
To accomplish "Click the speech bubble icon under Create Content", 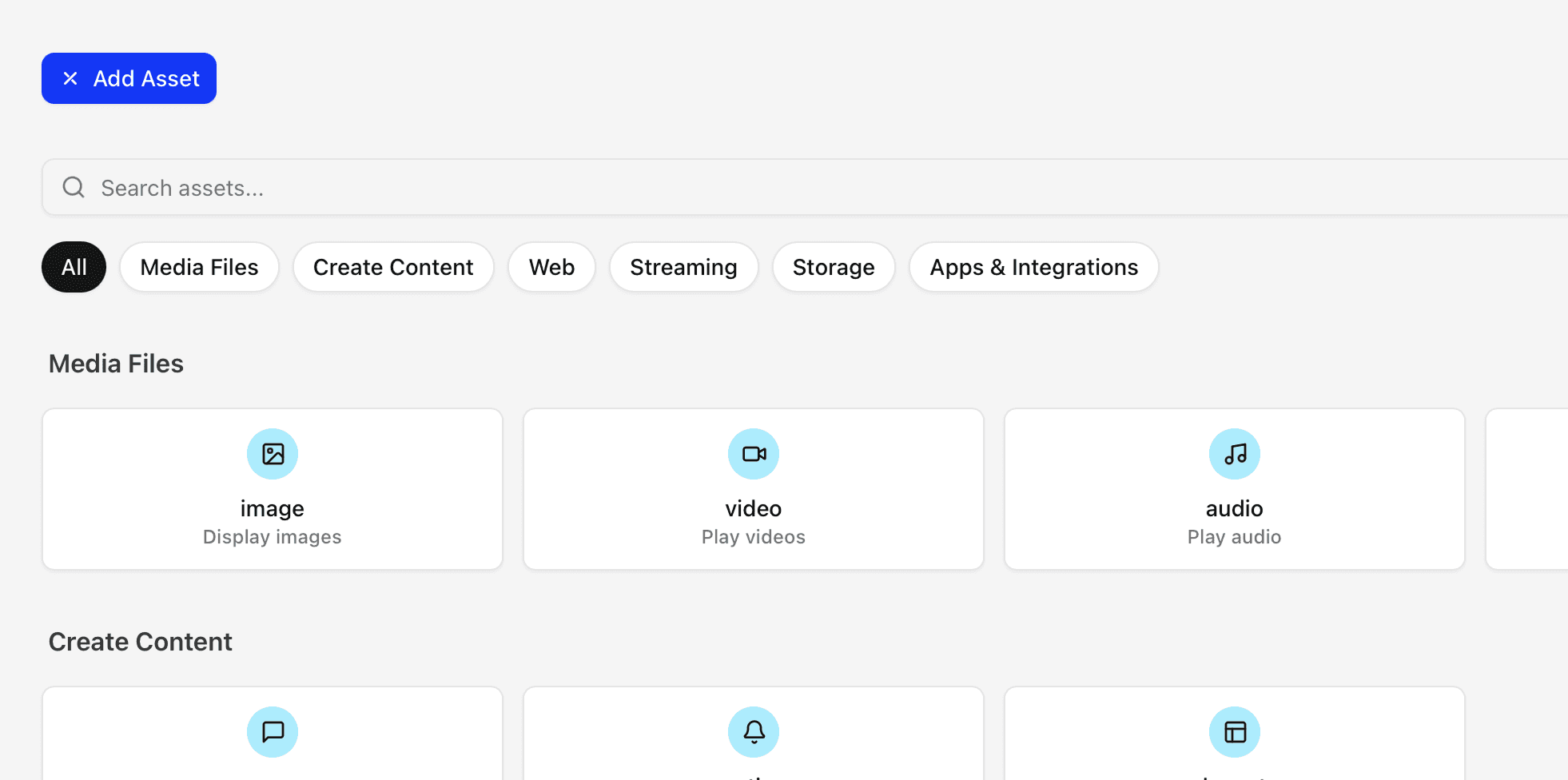I will (273, 732).
